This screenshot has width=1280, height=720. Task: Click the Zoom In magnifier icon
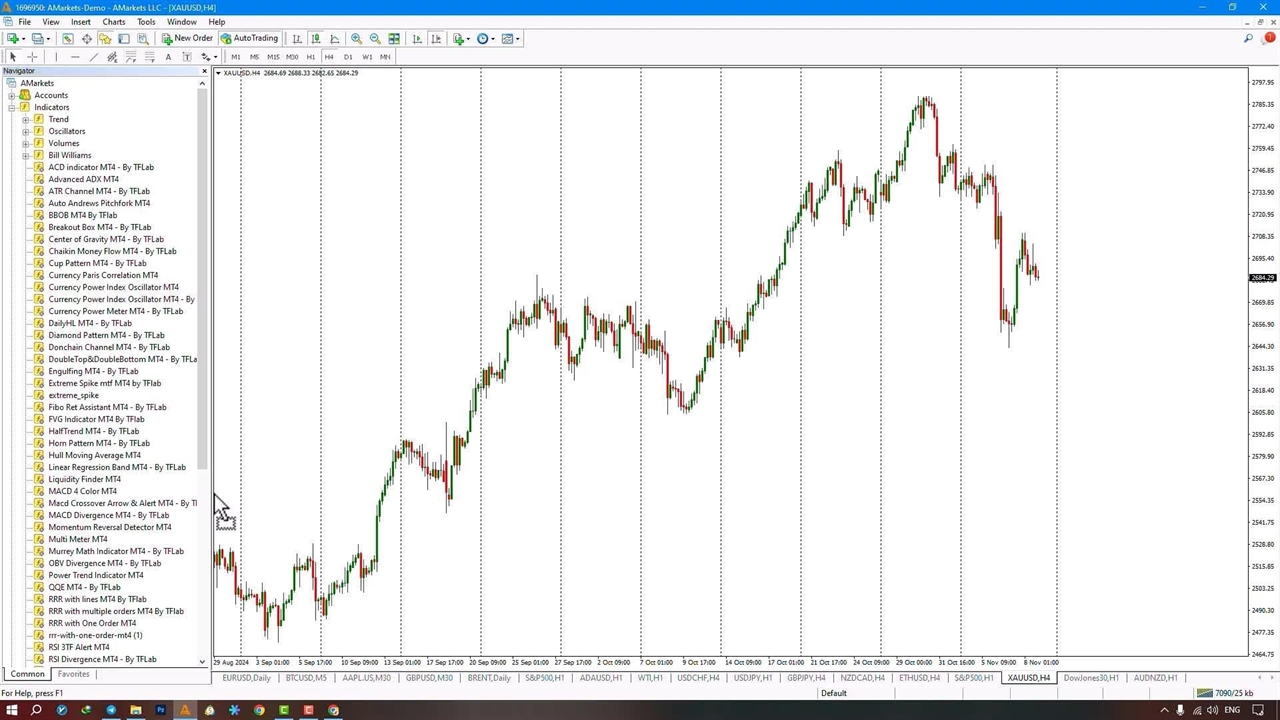pyautogui.click(x=356, y=39)
